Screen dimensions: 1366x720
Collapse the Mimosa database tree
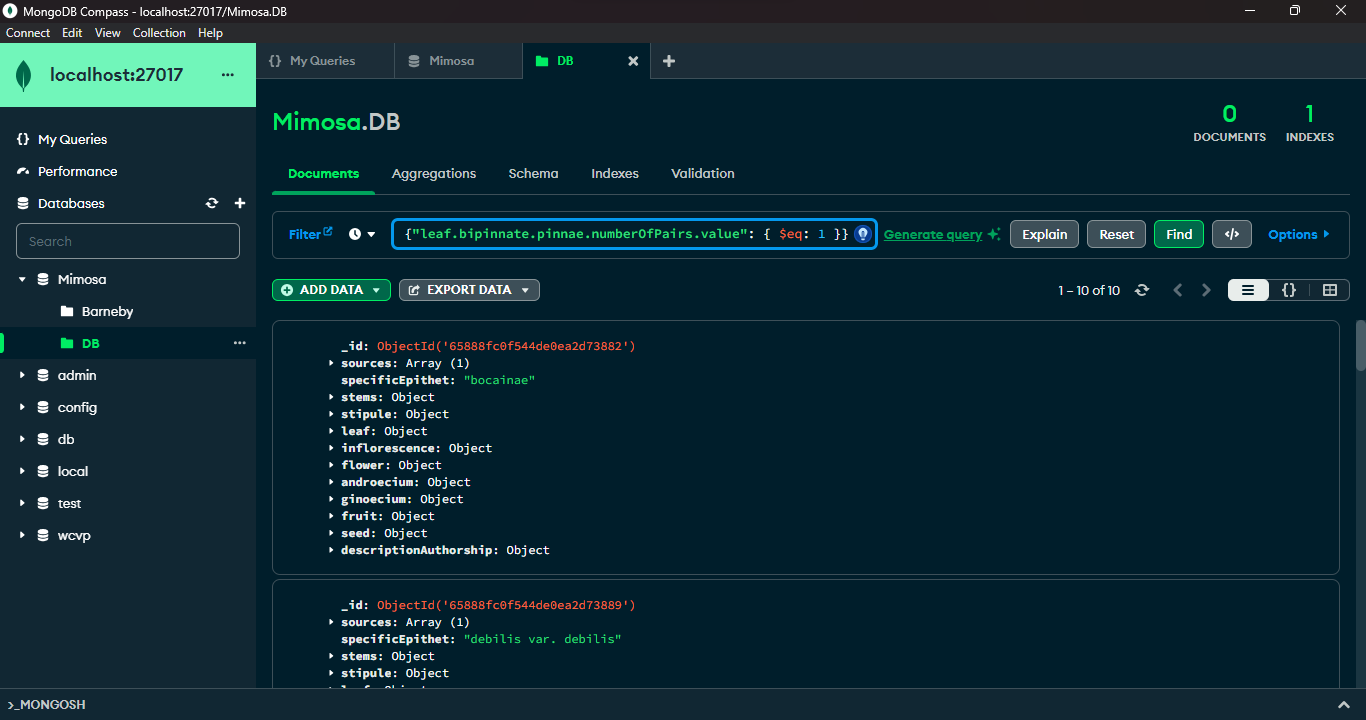coord(22,279)
